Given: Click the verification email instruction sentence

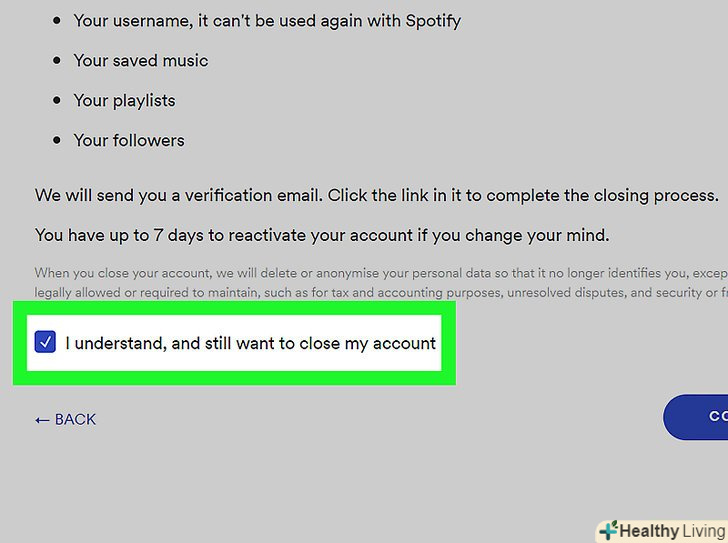Looking at the screenshot, I should 376,195.
